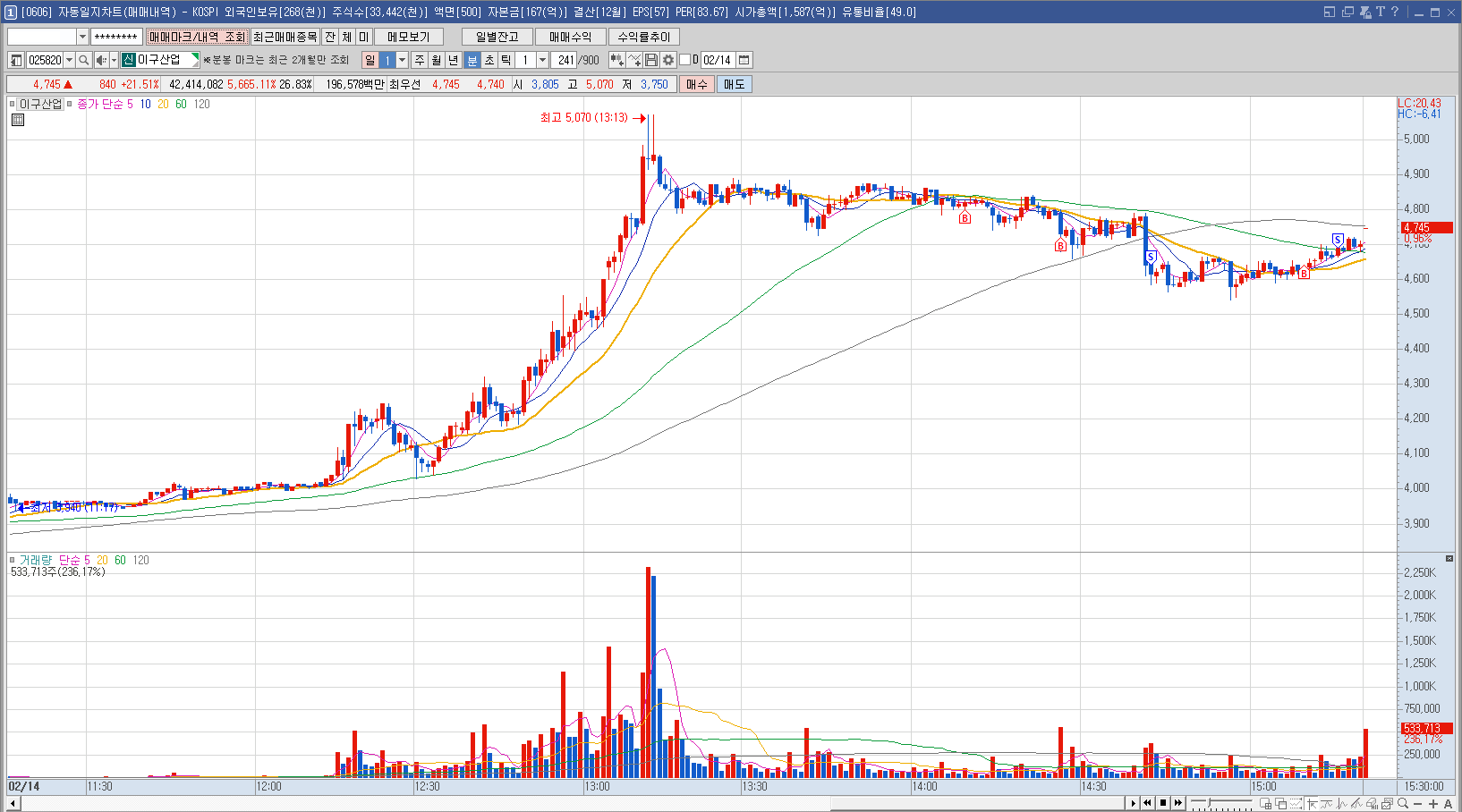Select 틱 tick period toggle
This screenshot has height=812, width=1462.
point(506,60)
